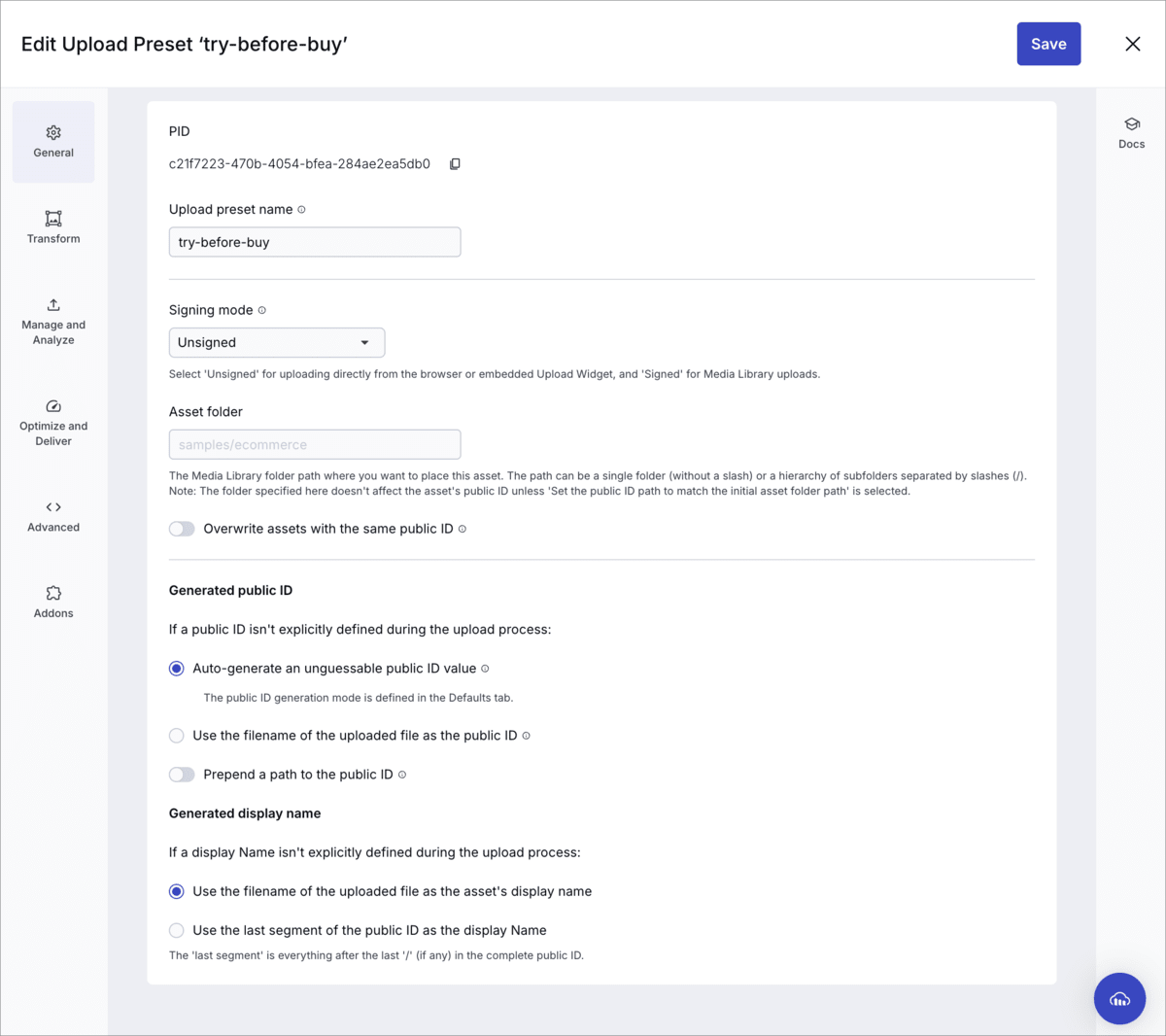Click the Defaults tab note text
Screen dimensions: 1166x1036
pos(359,698)
